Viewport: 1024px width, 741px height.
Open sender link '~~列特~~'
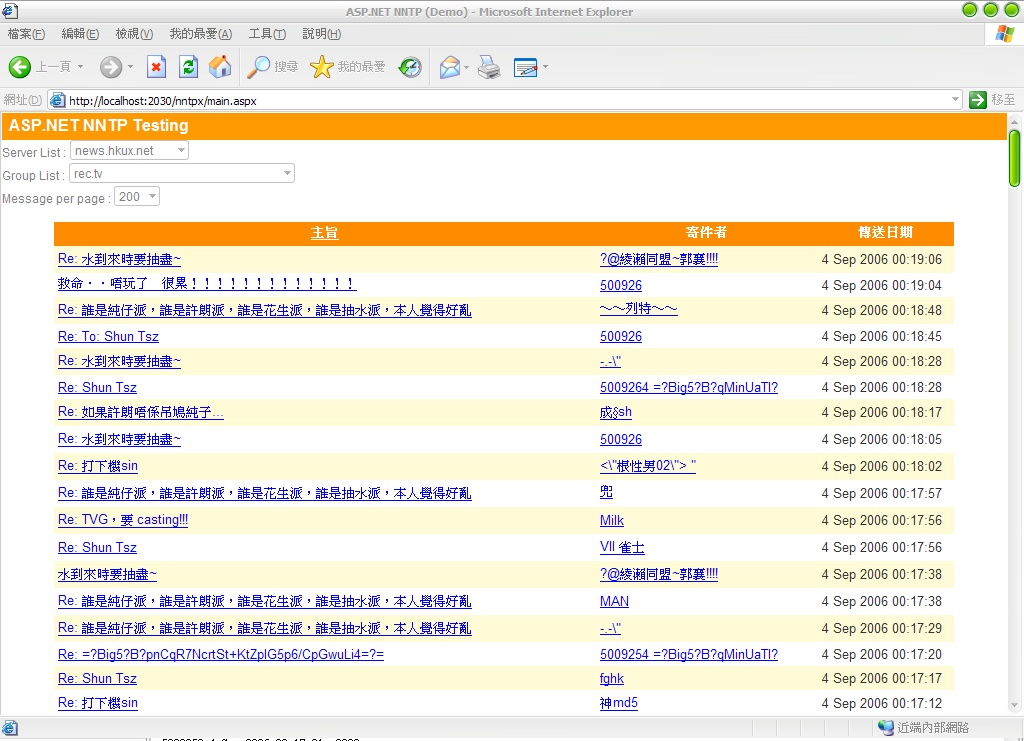(638, 309)
